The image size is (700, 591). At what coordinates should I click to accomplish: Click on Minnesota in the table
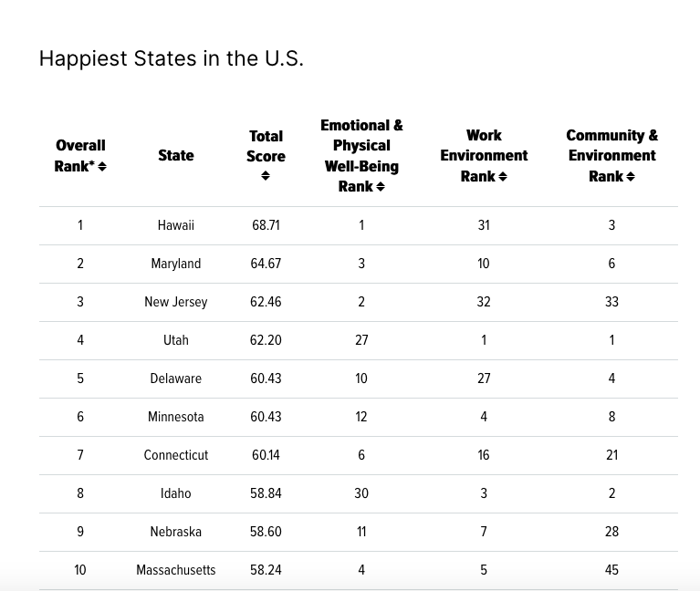(176, 417)
